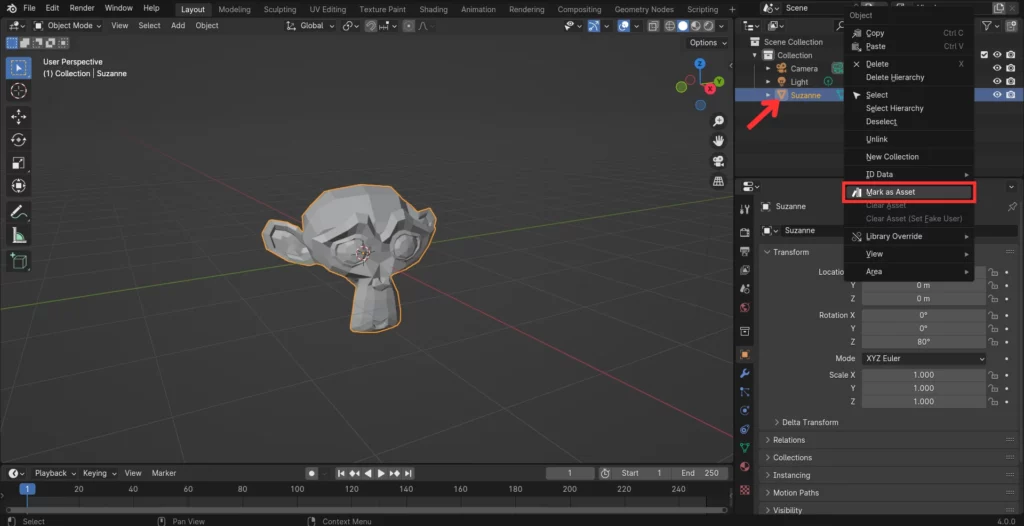Open the Particles properties tab
Viewport: 1024px width, 526px height.
coord(744,392)
